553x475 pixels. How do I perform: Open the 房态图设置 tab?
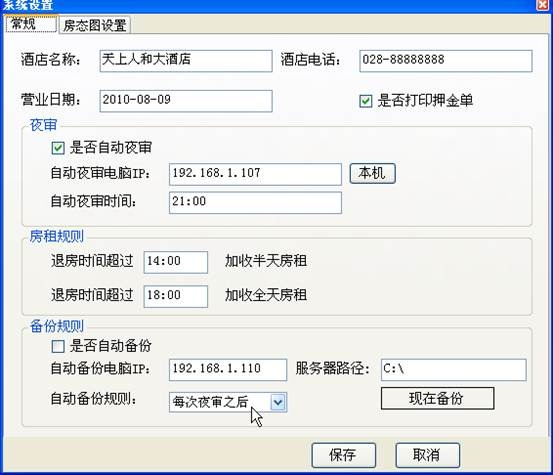coord(95,25)
